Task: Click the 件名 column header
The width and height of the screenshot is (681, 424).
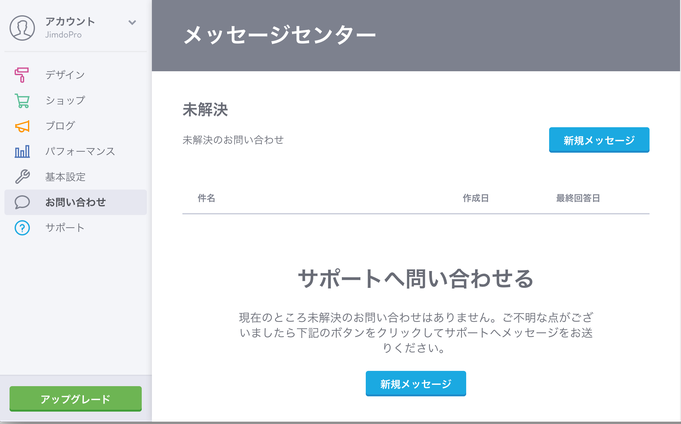Action: click(x=206, y=198)
